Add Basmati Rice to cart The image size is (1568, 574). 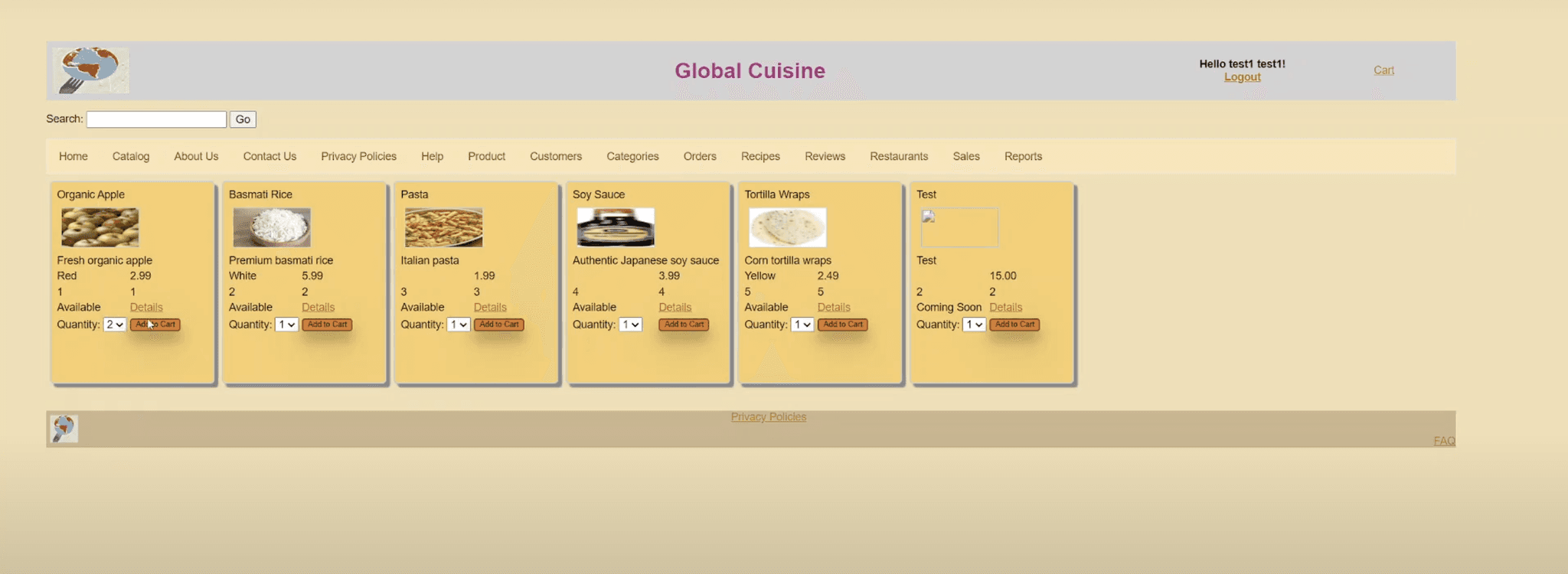[x=327, y=325]
